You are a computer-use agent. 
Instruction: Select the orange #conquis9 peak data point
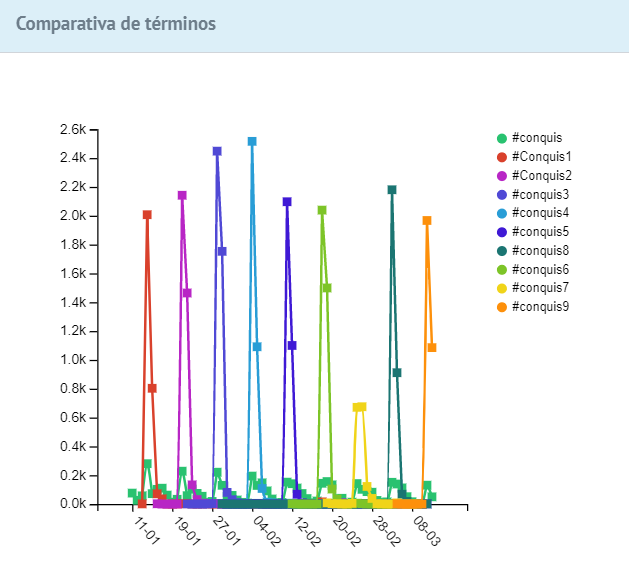(427, 221)
